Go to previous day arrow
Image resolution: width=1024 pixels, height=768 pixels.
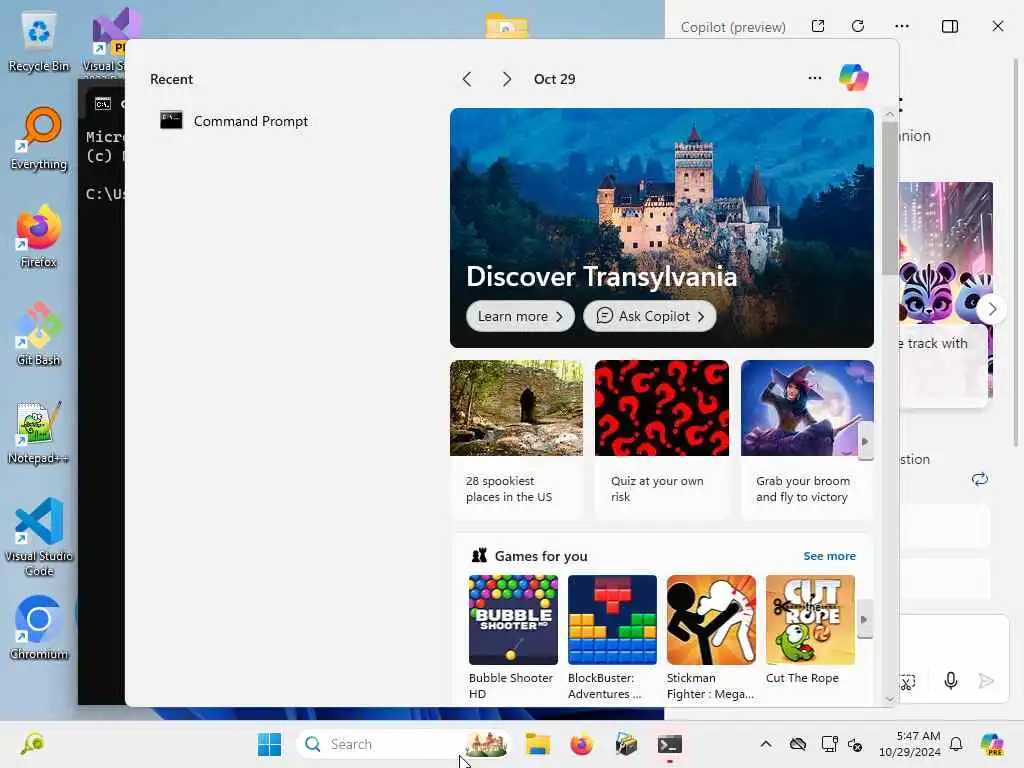coord(467,79)
